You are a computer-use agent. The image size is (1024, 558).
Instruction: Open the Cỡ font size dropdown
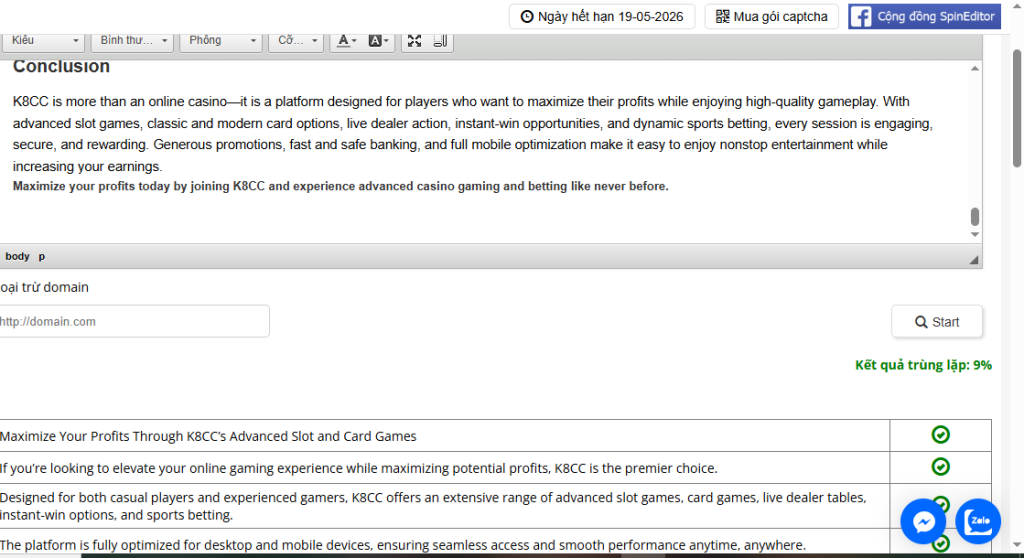click(x=296, y=41)
